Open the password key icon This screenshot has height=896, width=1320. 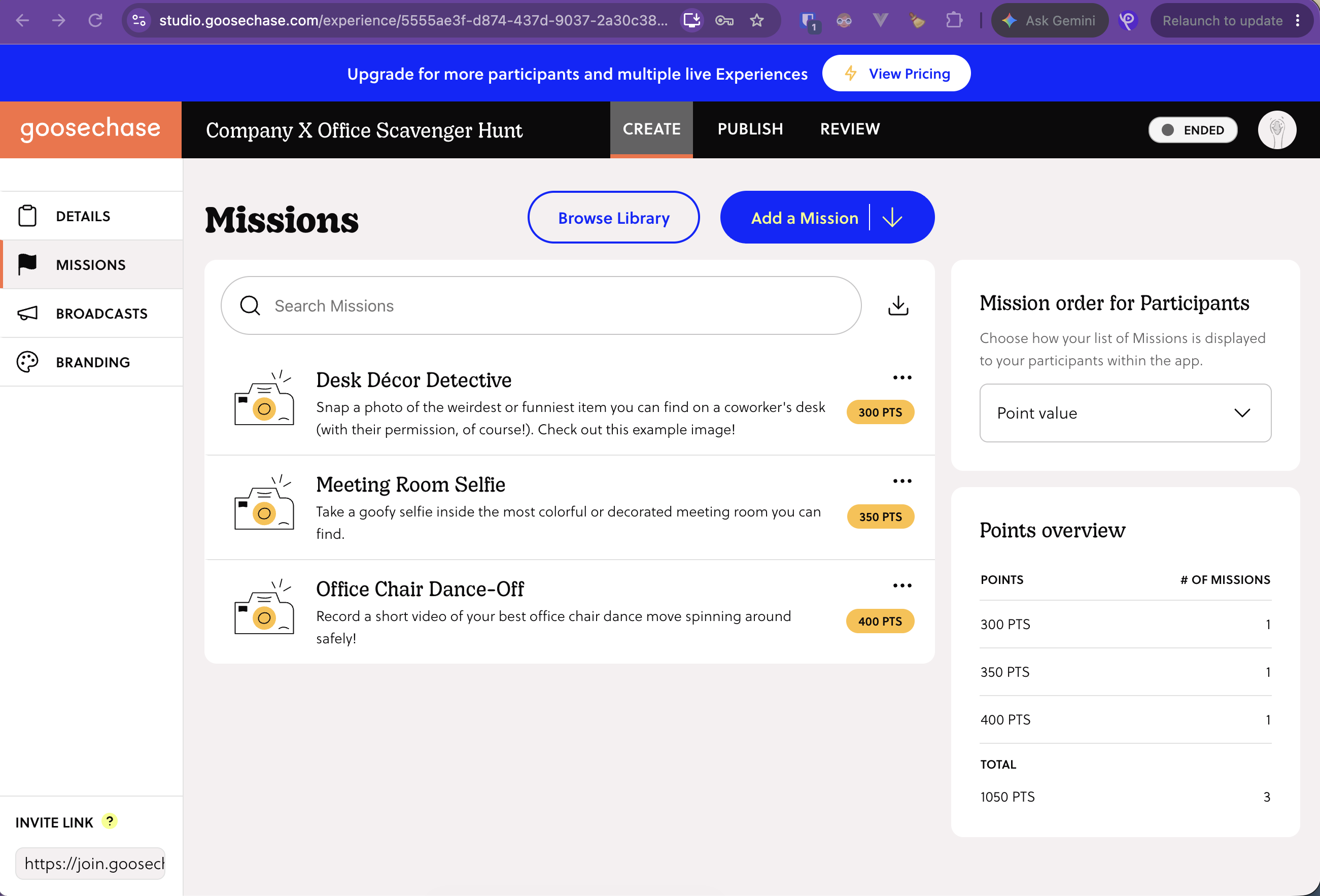click(x=724, y=20)
